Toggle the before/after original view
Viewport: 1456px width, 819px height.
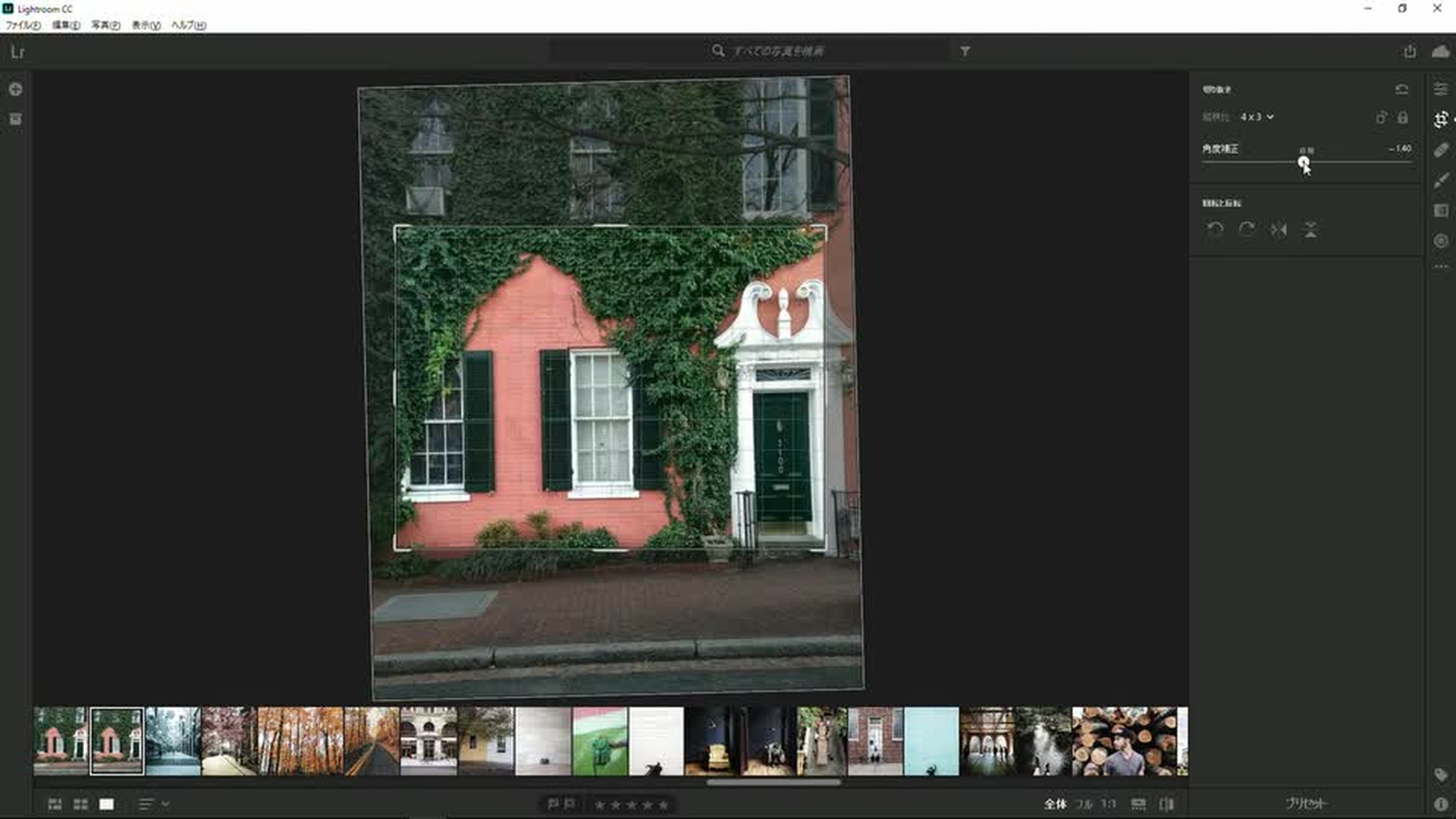[x=1166, y=804]
